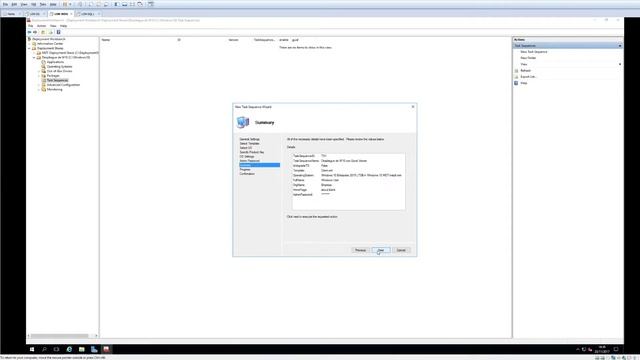Click the Help icon in Workbench toolbar
The height and width of the screenshot is (360, 640).
[58, 32]
